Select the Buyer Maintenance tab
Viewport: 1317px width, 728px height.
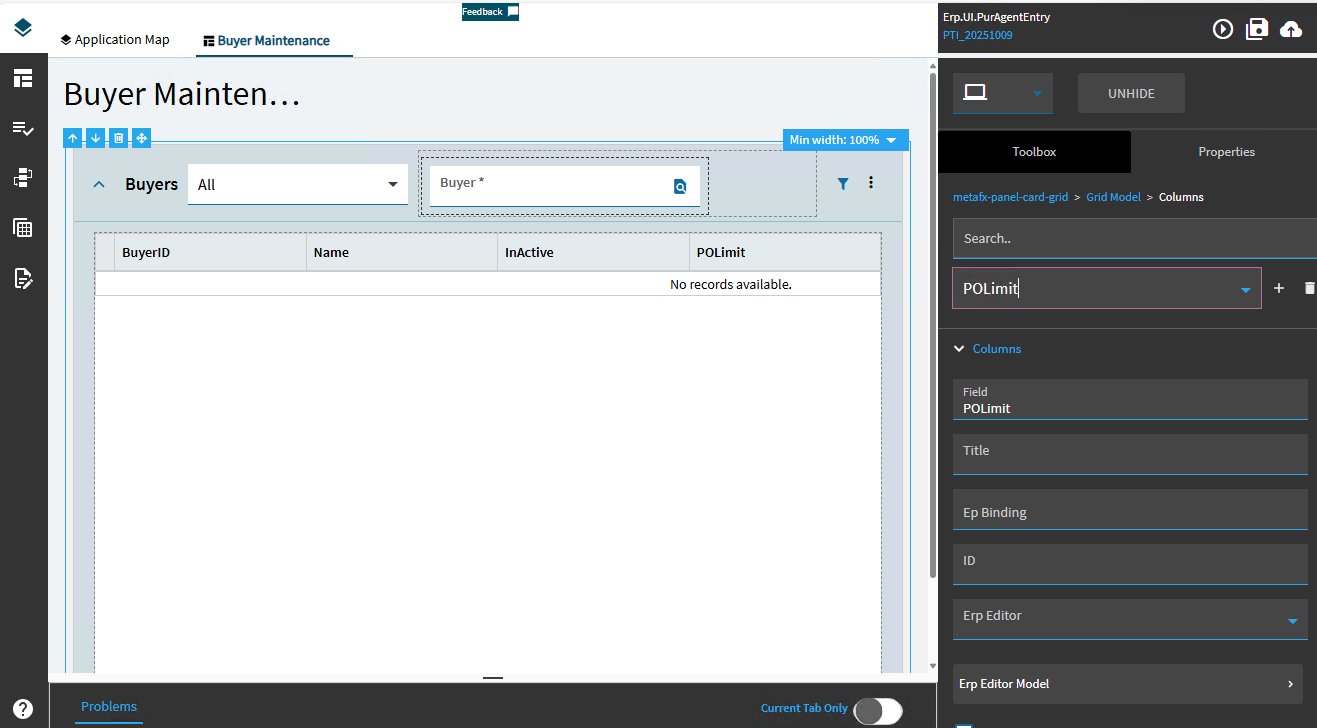(266, 41)
